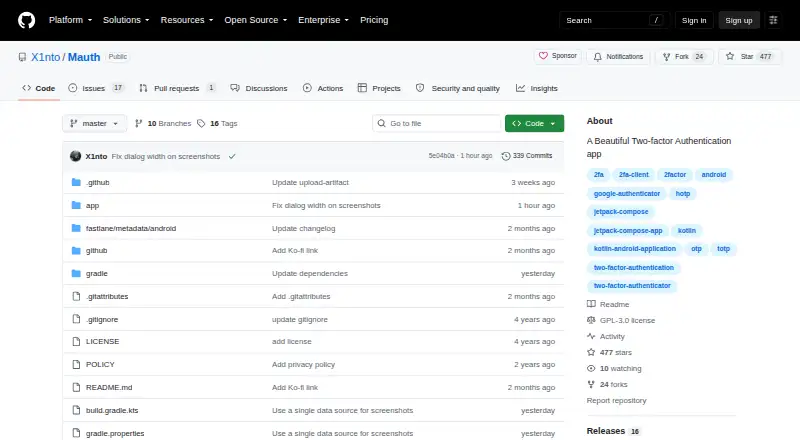Expand the Enterprise menu
The width and height of the screenshot is (800, 440).
[323, 20]
